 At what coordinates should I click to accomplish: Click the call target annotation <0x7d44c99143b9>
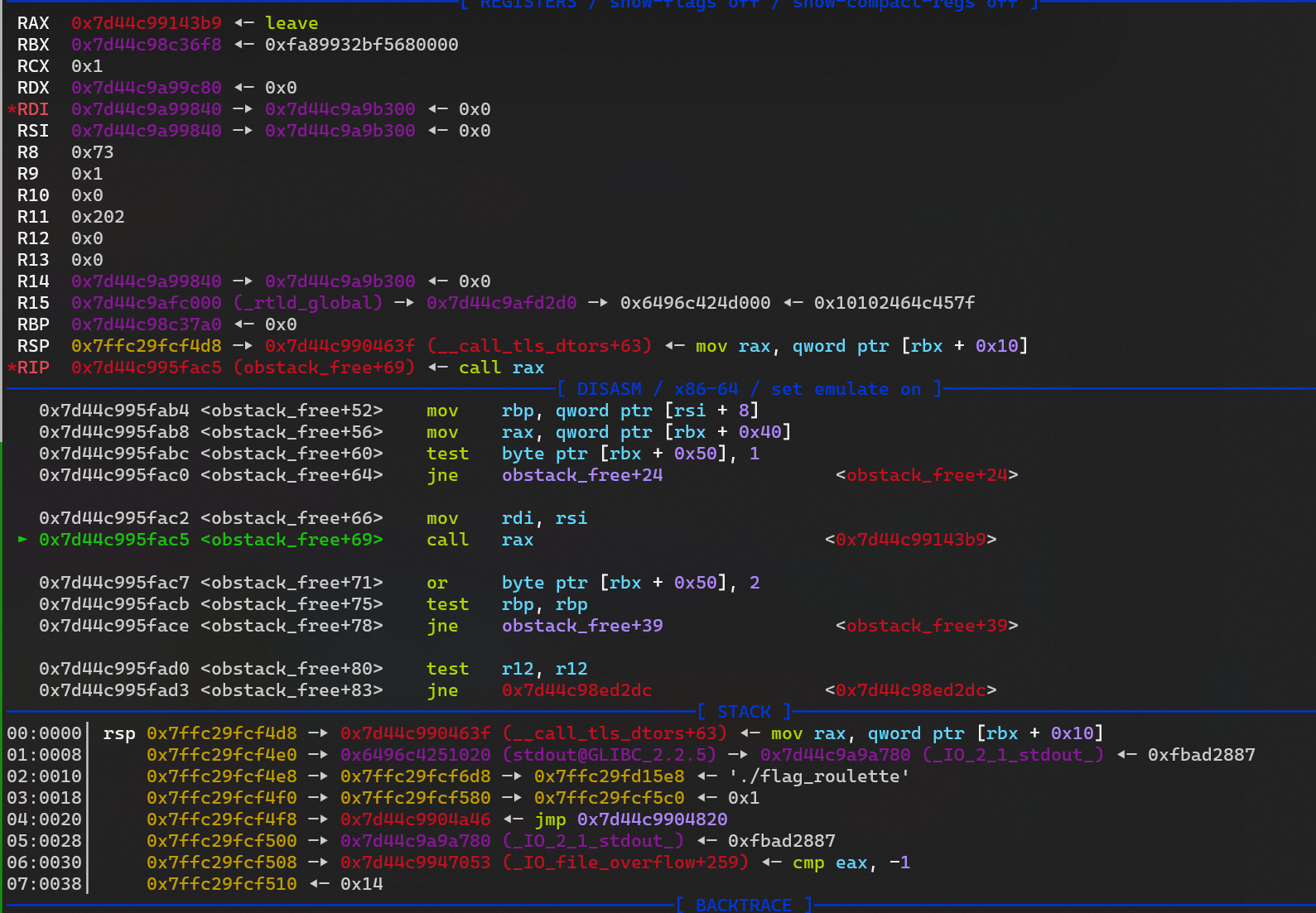[x=911, y=540]
